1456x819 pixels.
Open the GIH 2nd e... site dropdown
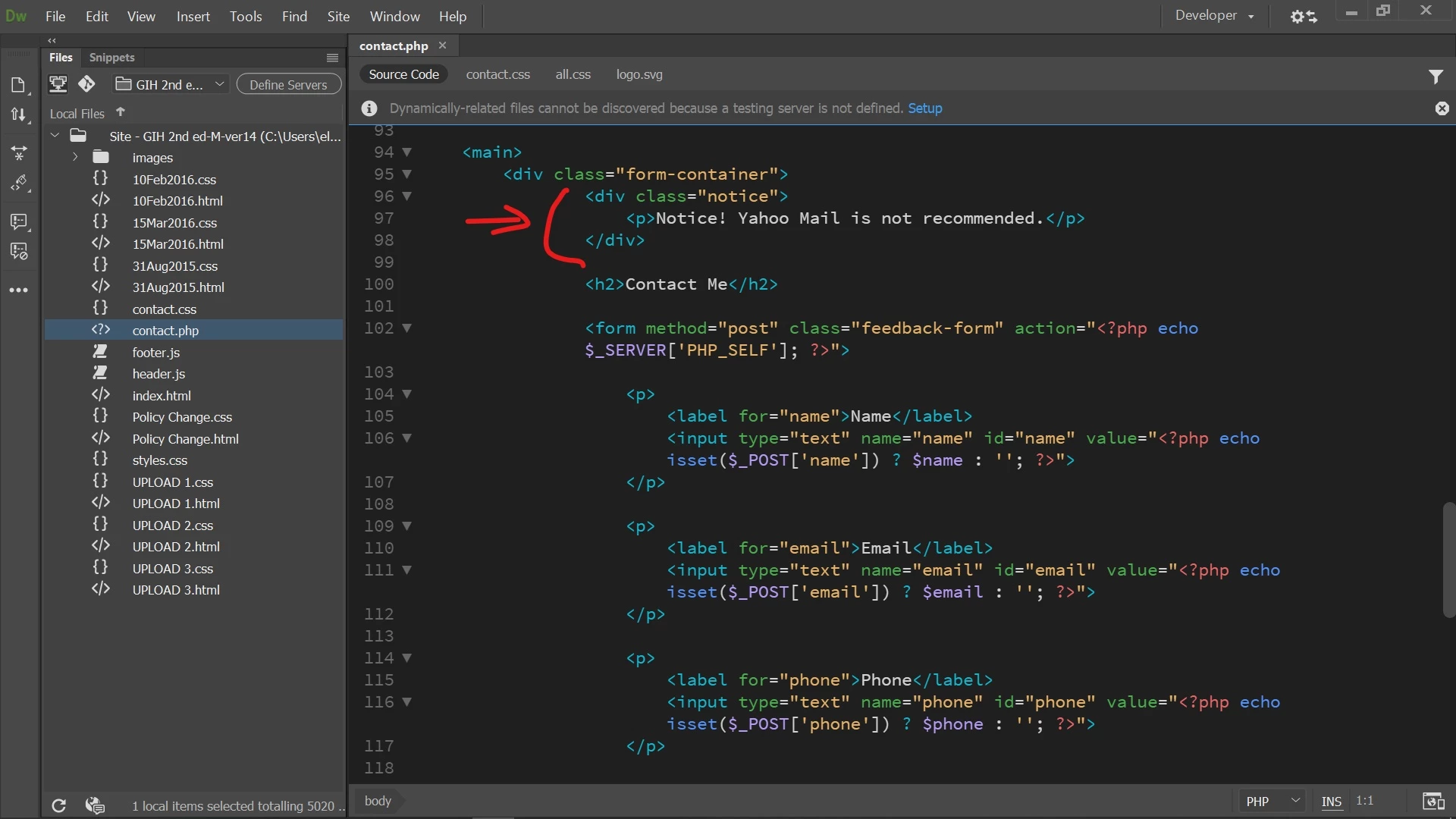pos(171,84)
